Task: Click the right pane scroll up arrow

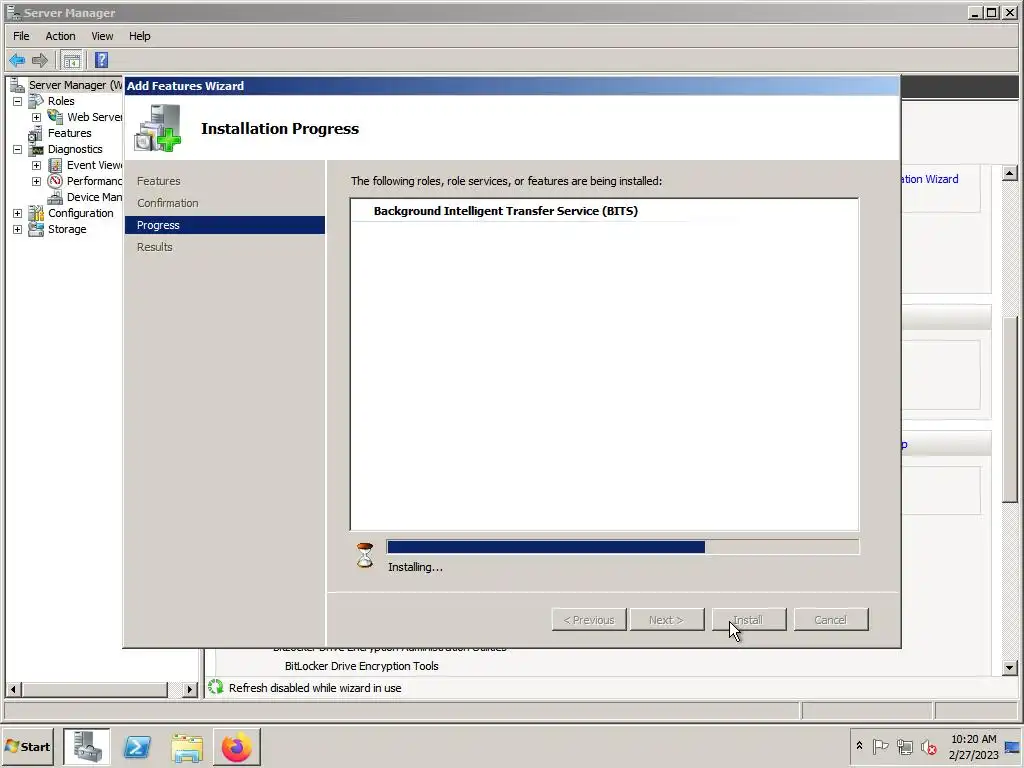Action: coord(1010,173)
